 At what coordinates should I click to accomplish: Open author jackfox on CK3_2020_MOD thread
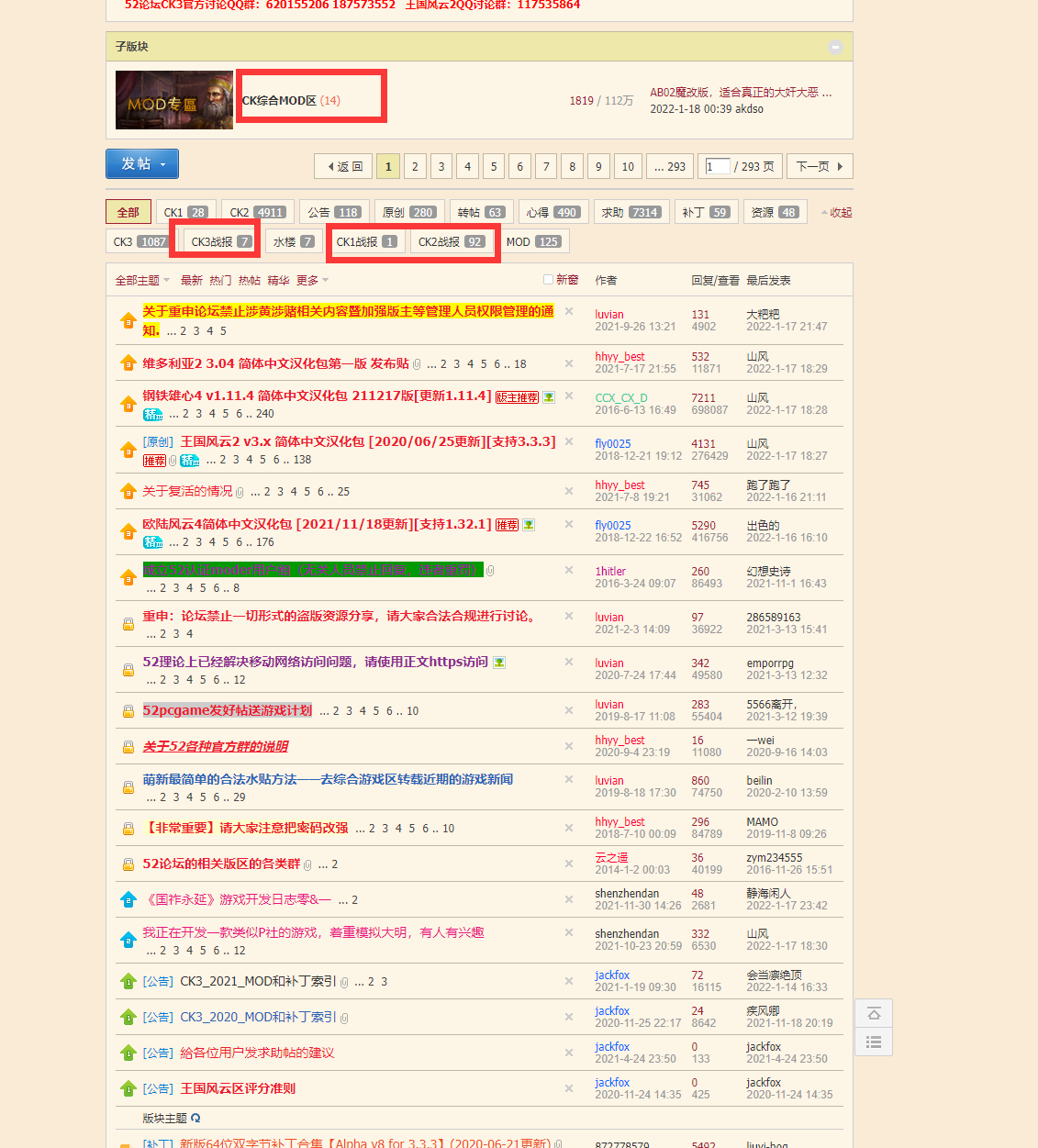(x=612, y=1010)
